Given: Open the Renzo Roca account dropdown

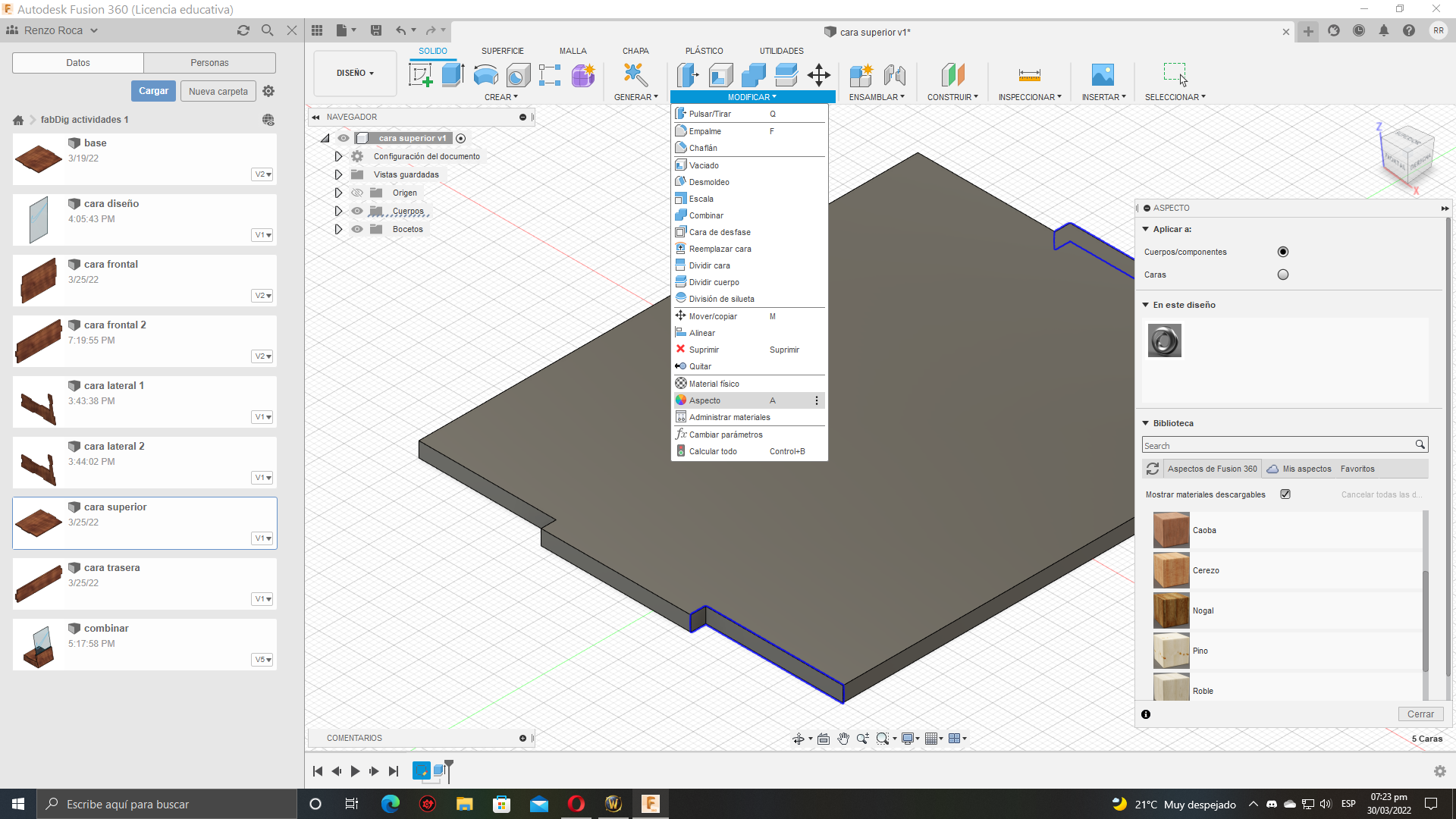Looking at the screenshot, I should click(61, 30).
